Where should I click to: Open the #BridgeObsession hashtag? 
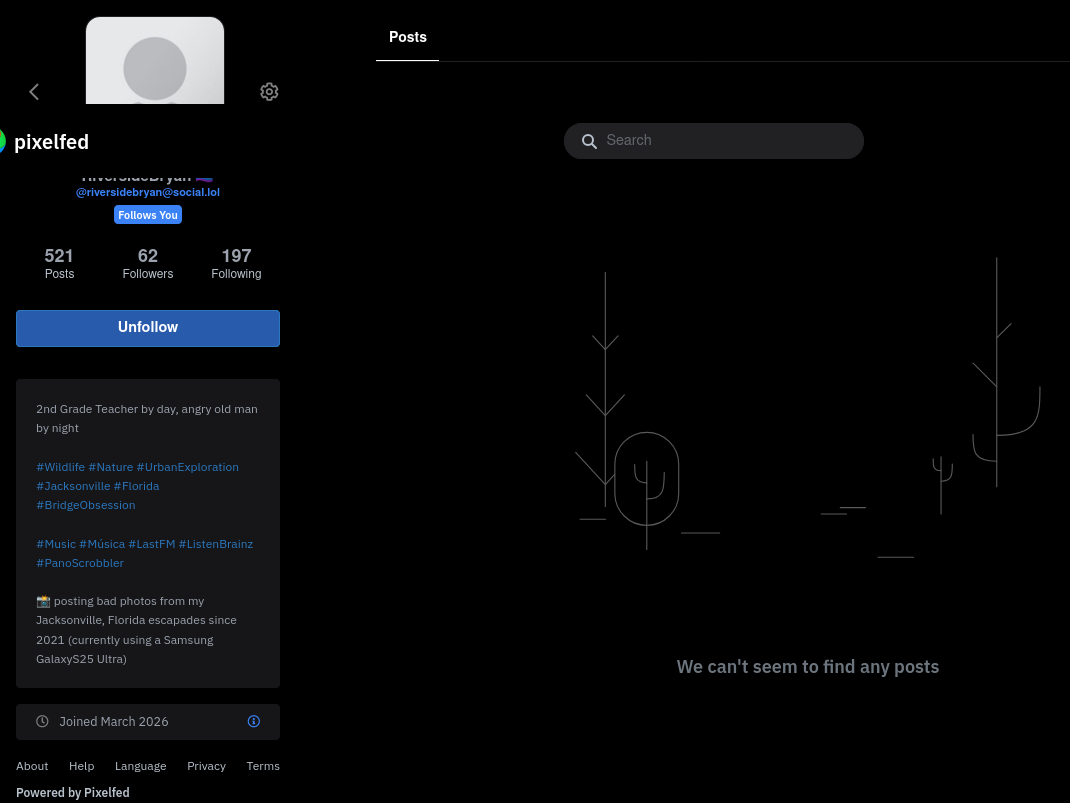click(85, 506)
